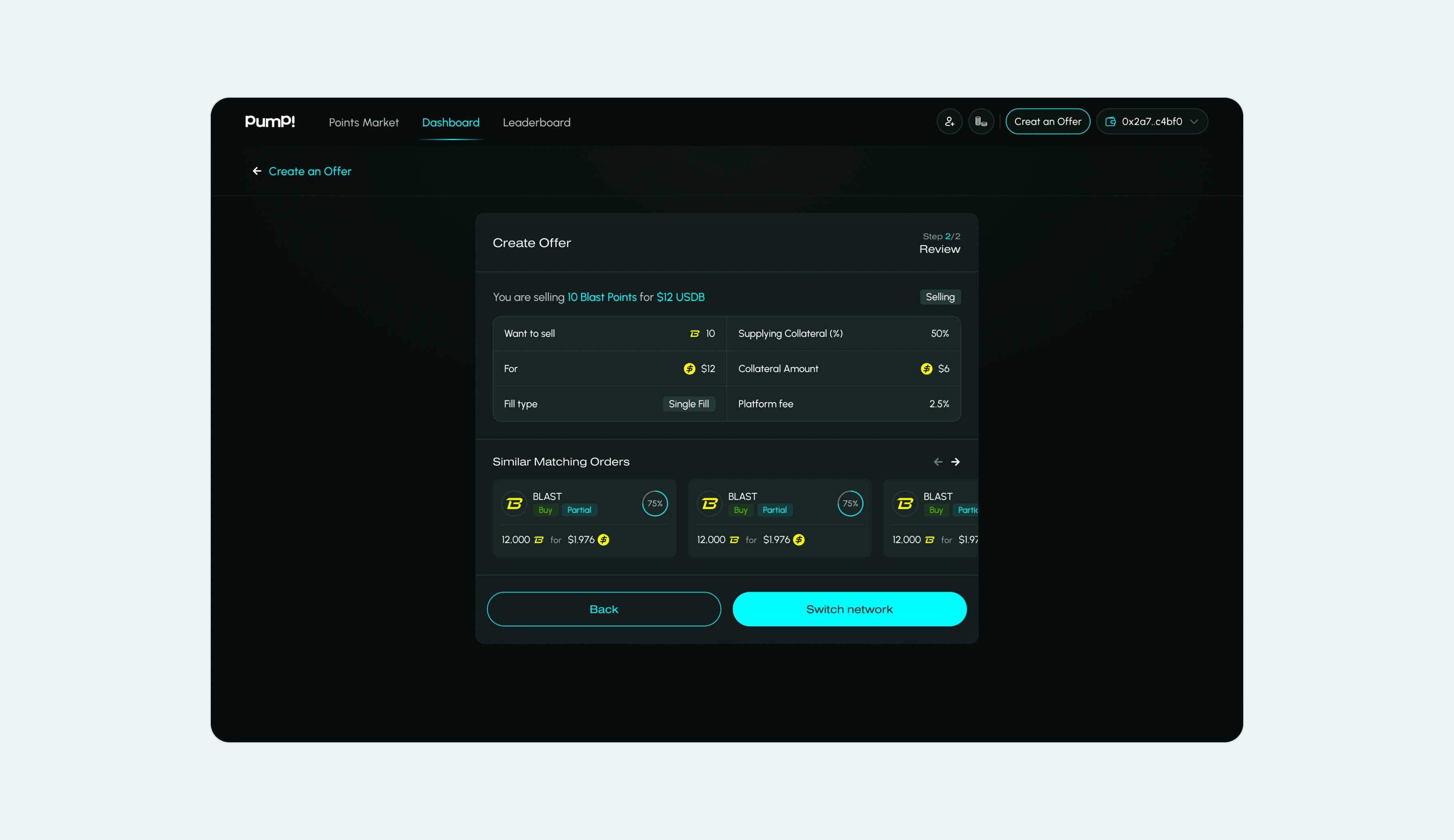Expand the 0x2a7..c4bf0 wallet dropdown
The image size is (1454, 840).
1151,122
